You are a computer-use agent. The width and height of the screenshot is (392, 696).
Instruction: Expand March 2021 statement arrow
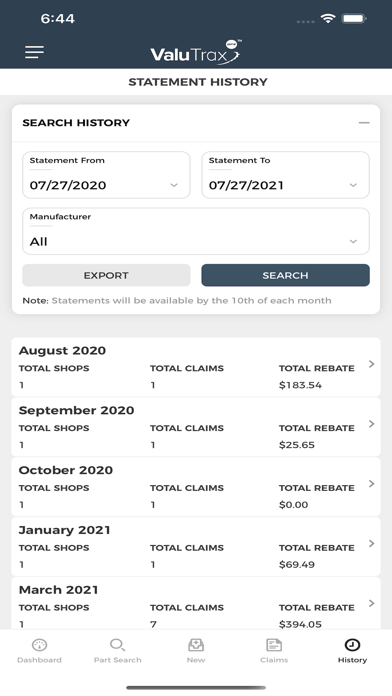click(x=372, y=604)
